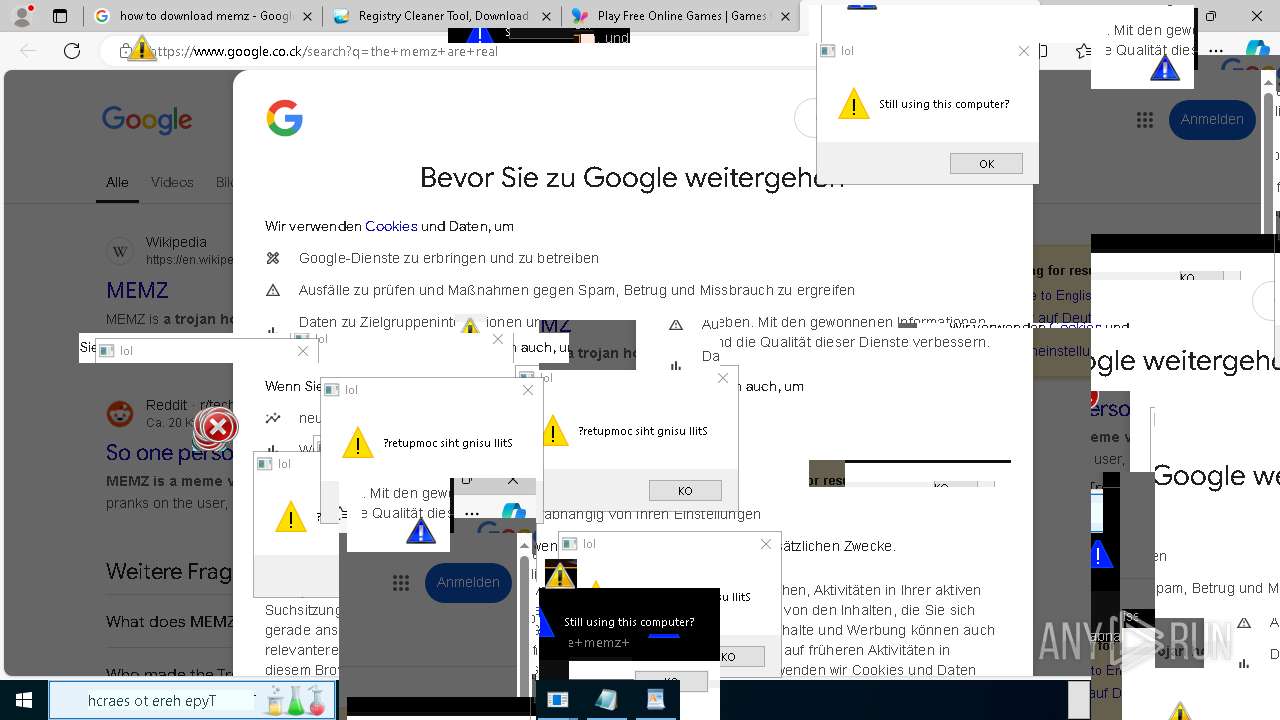Open the Edge profile icon

(x=24, y=16)
